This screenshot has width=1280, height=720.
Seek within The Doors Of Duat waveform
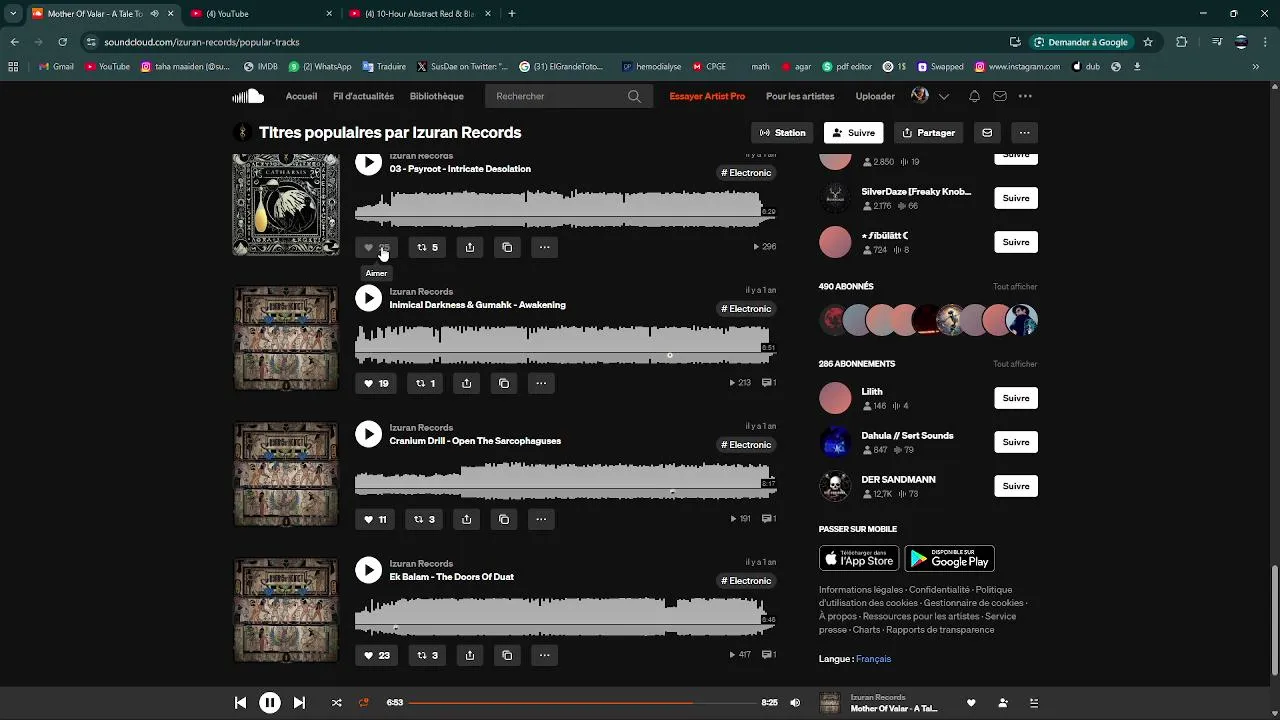(x=565, y=617)
